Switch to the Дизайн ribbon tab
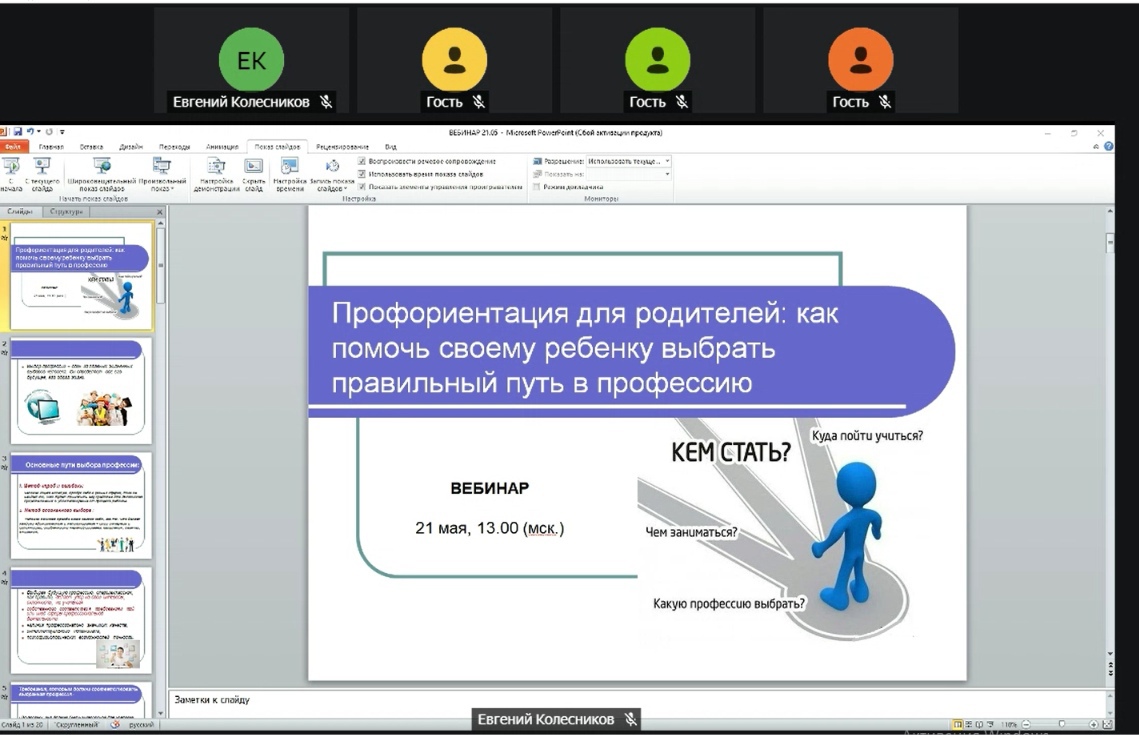1139x735 pixels. click(131, 147)
